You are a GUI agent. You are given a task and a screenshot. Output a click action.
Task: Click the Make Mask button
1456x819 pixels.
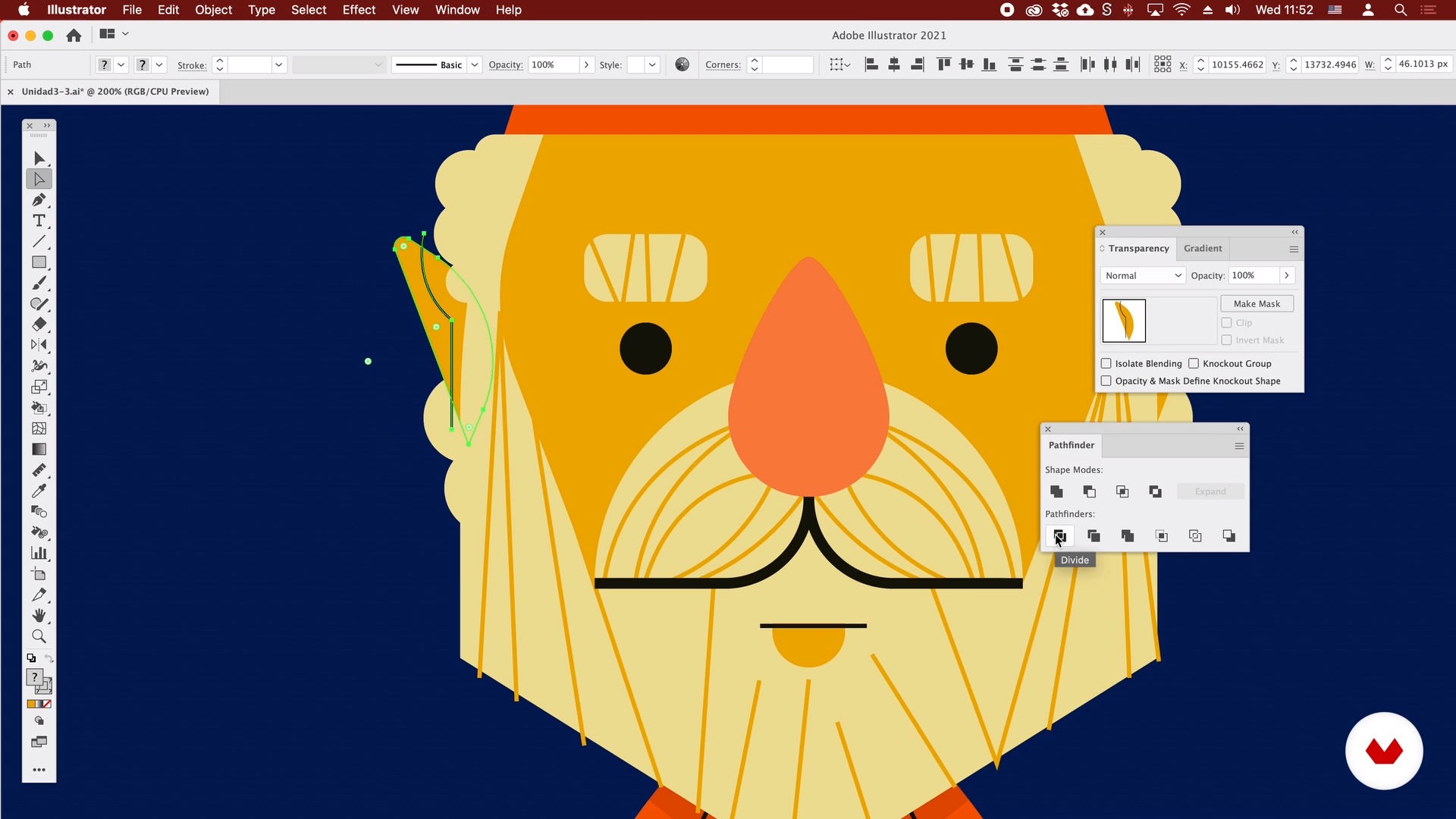(x=1257, y=303)
